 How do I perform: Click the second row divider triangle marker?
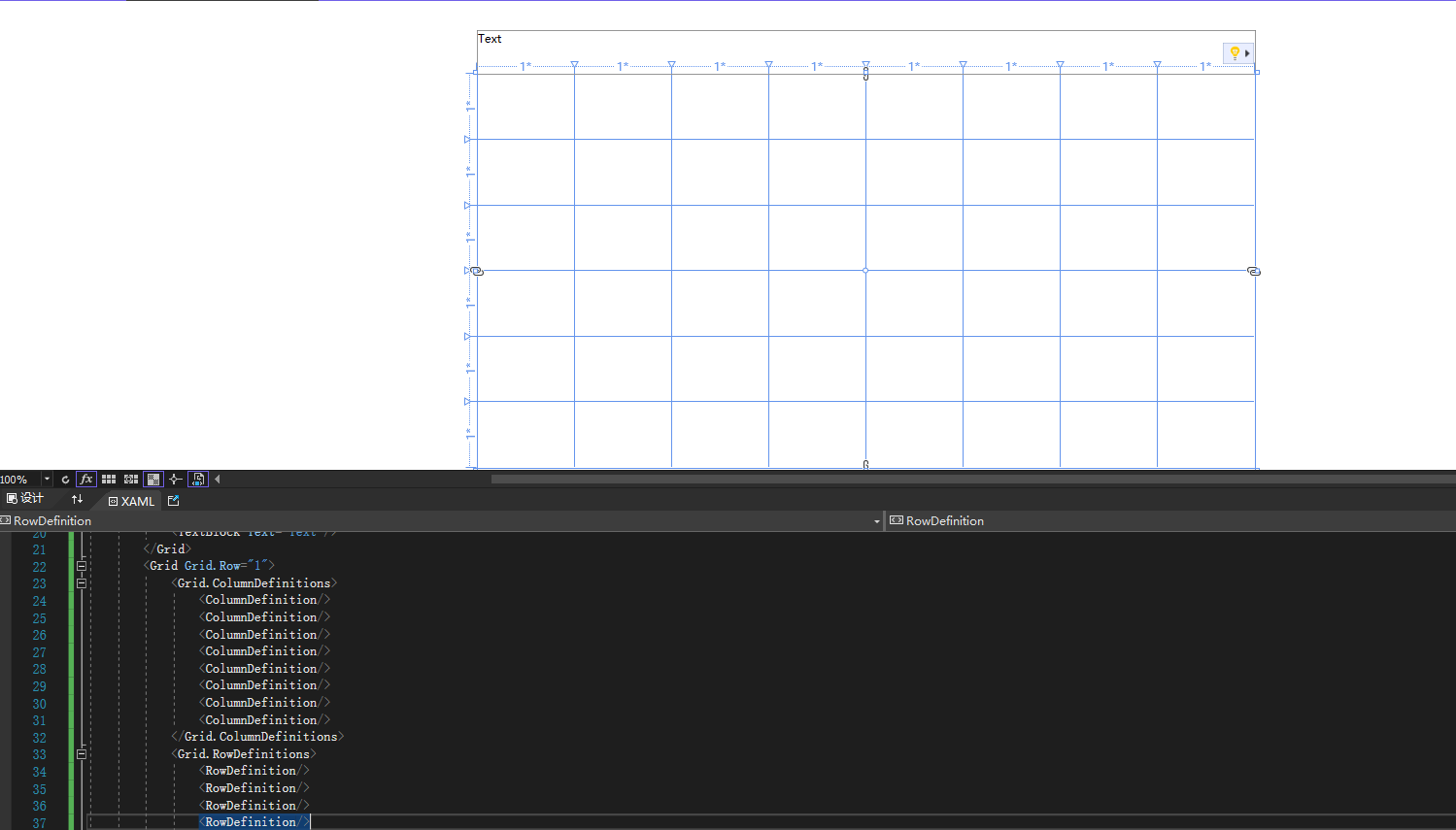coord(467,206)
